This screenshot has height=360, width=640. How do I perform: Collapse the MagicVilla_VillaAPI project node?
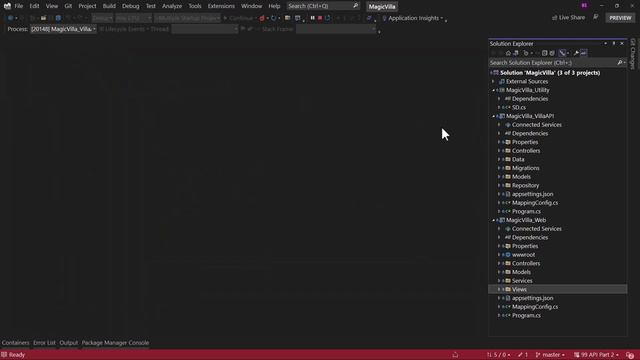[x=493, y=116]
